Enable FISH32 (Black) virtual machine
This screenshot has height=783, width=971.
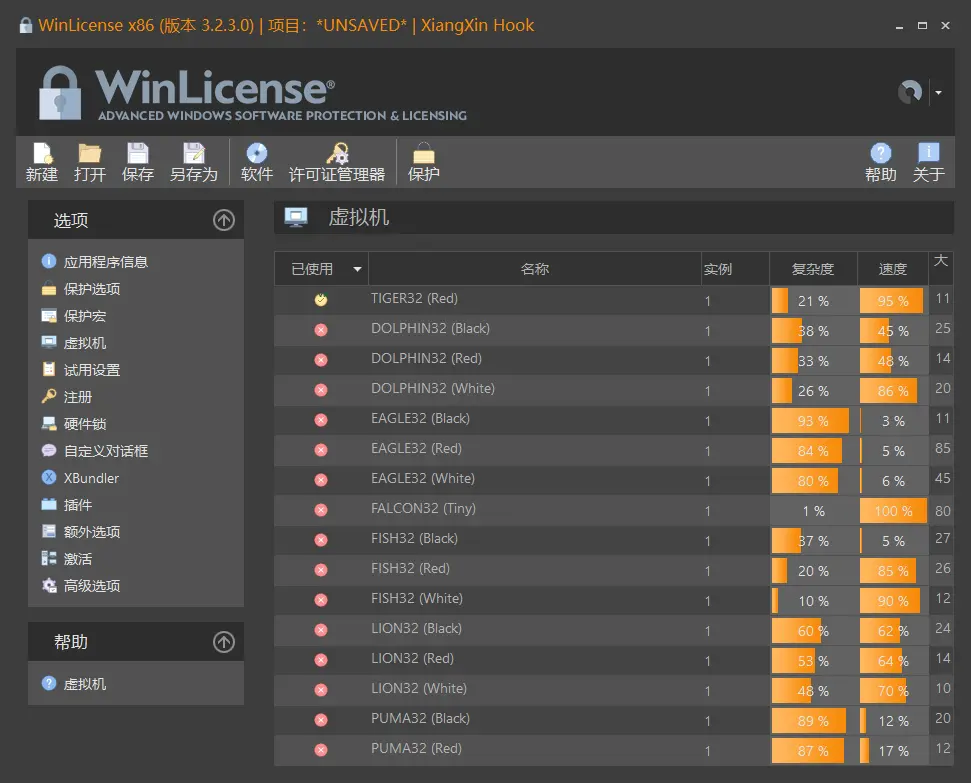click(x=321, y=540)
